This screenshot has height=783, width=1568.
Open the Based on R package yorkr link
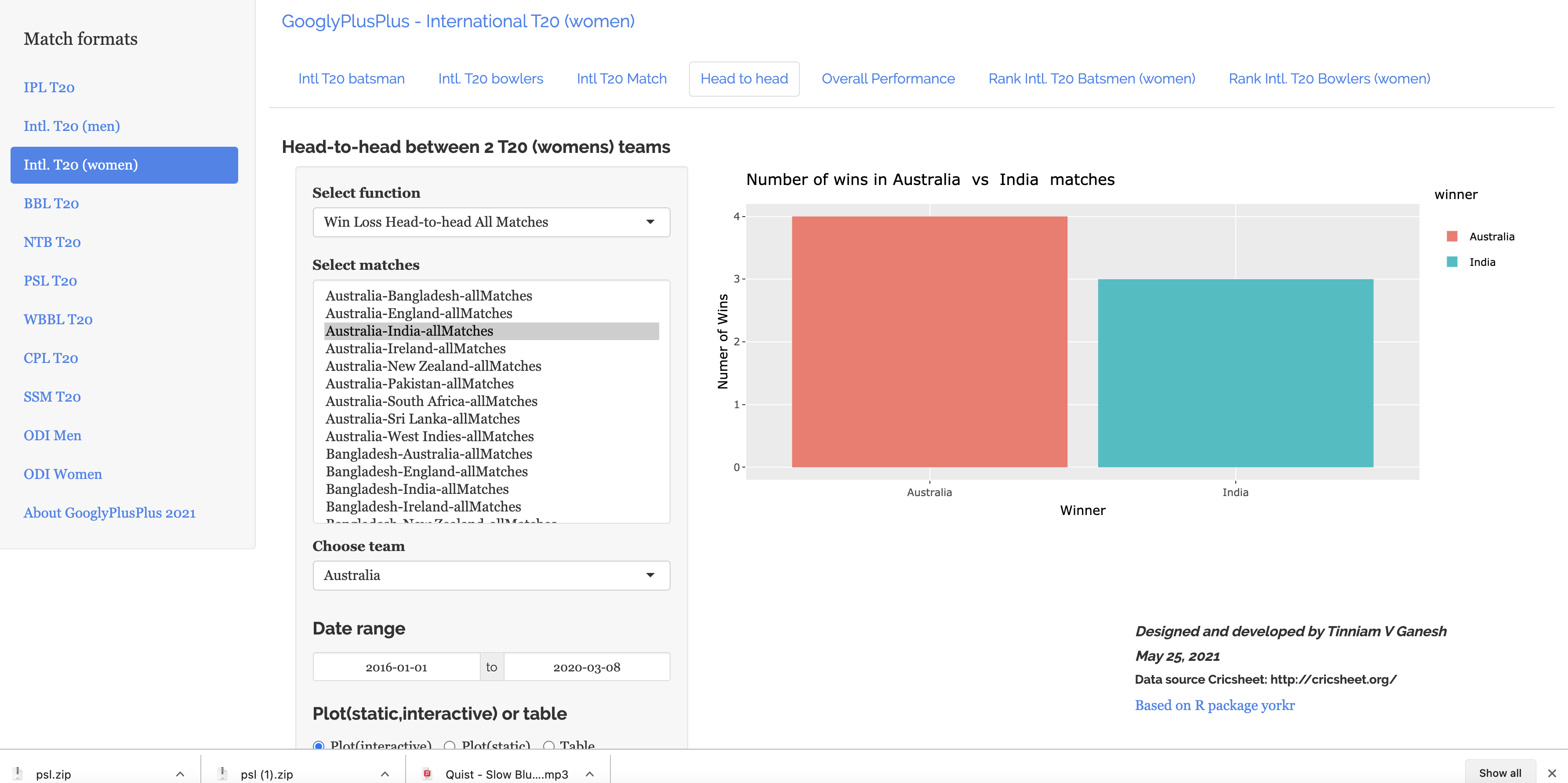tap(1214, 705)
